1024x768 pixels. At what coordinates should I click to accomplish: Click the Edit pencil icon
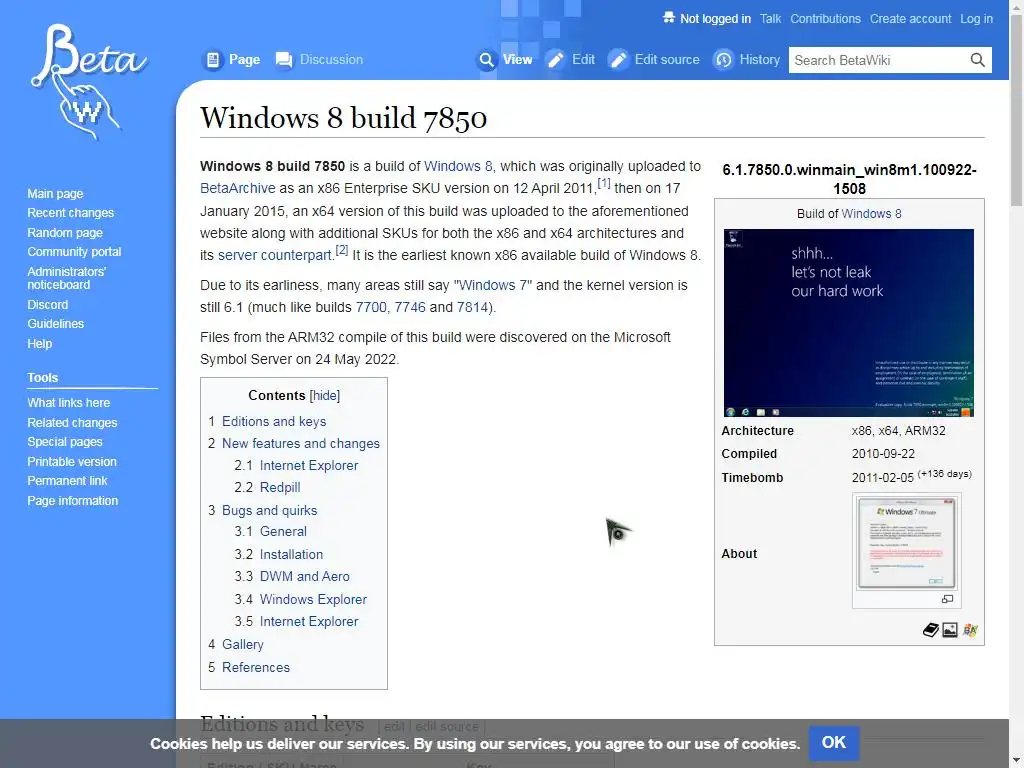pyautogui.click(x=556, y=60)
